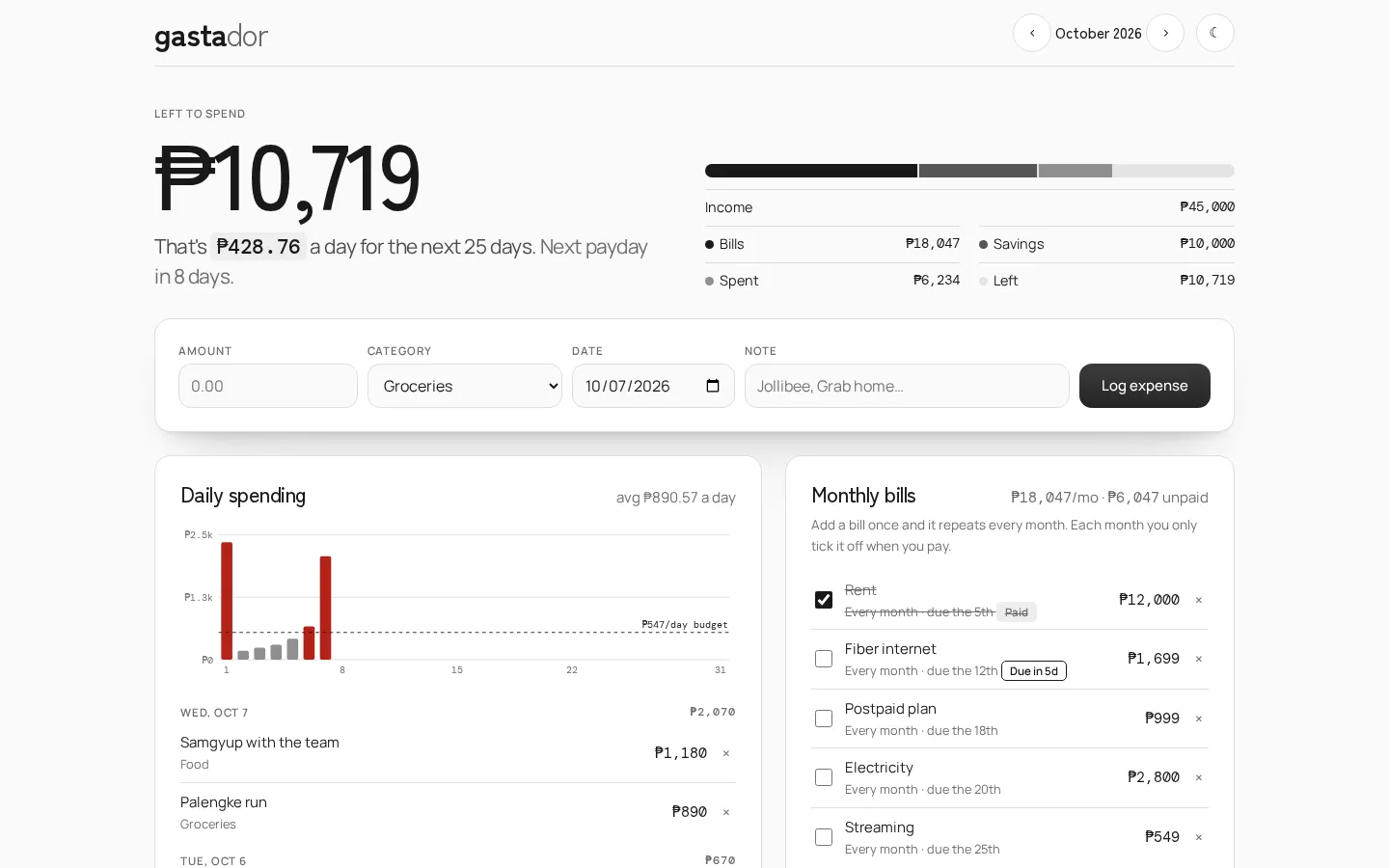Remove the Streaming bill
The width and height of the screenshot is (1389, 868).
1199,837
